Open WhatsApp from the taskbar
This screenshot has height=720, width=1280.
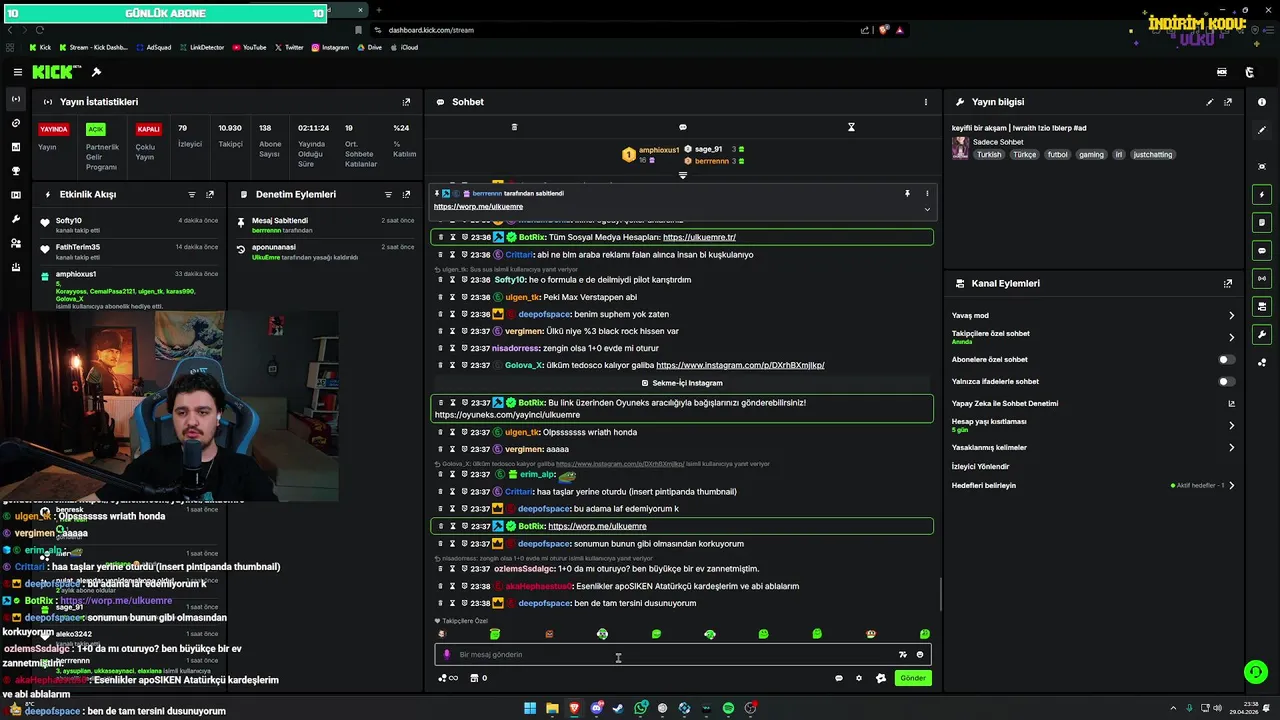(640, 708)
